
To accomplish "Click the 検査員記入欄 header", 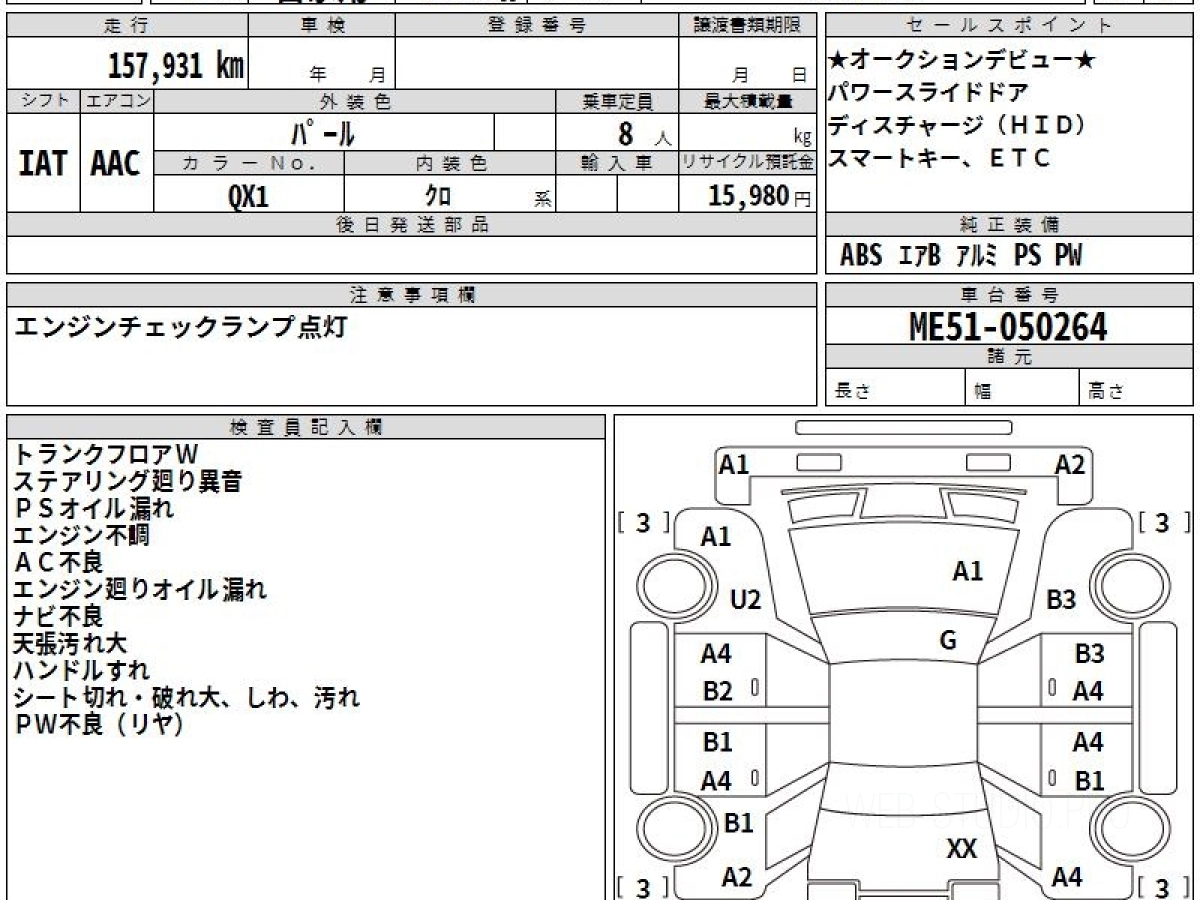I will pos(306,427).
